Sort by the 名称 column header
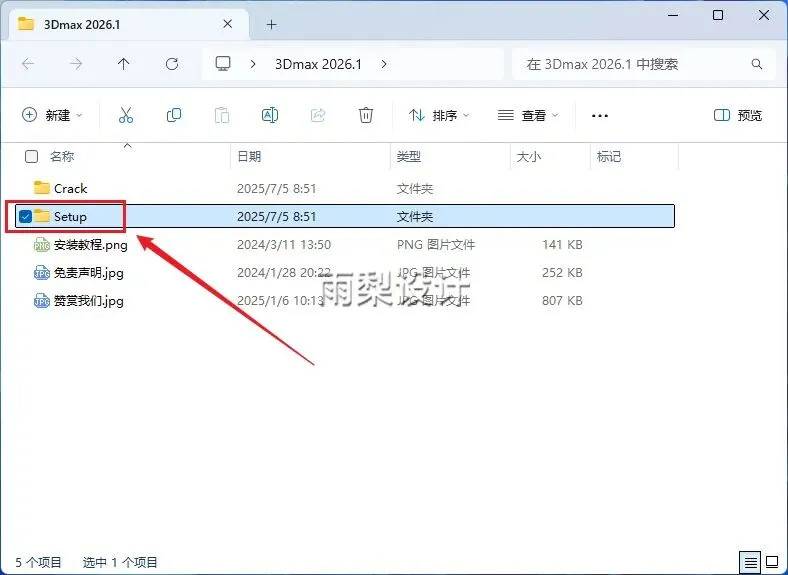The height and width of the screenshot is (575, 788). click(x=62, y=157)
